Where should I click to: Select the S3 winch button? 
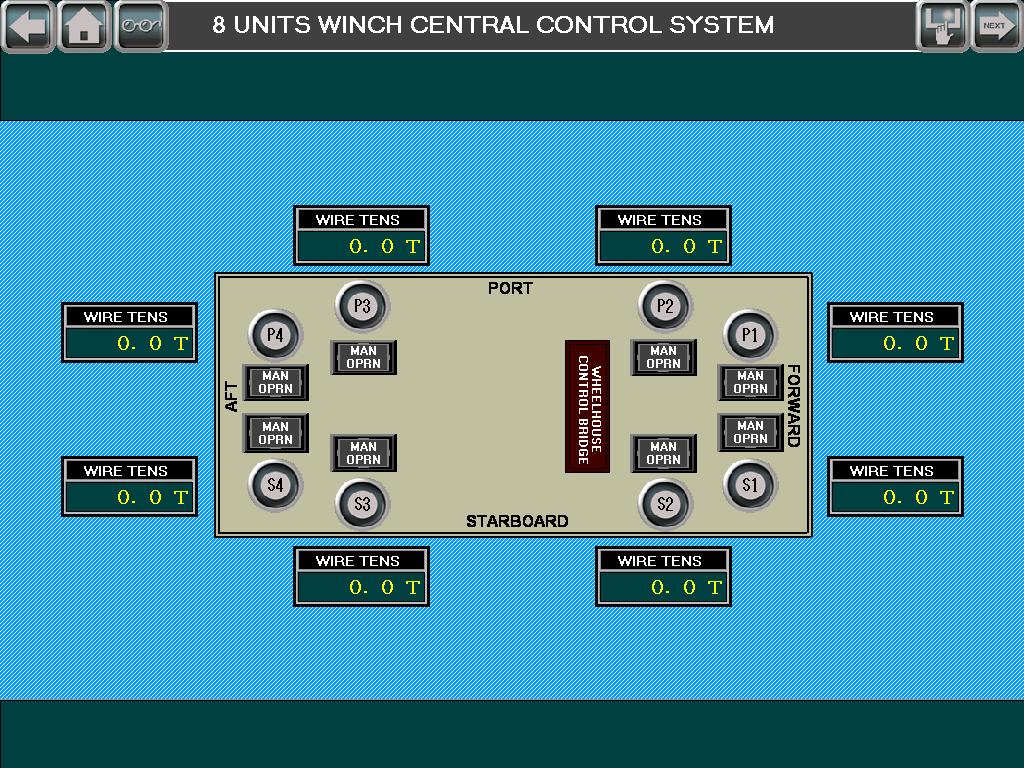[x=362, y=504]
